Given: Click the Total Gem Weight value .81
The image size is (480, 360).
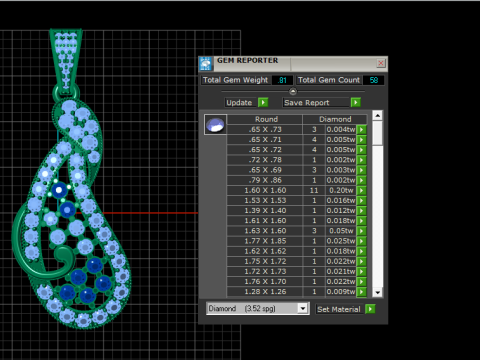Looking at the screenshot, I should (x=282, y=80).
